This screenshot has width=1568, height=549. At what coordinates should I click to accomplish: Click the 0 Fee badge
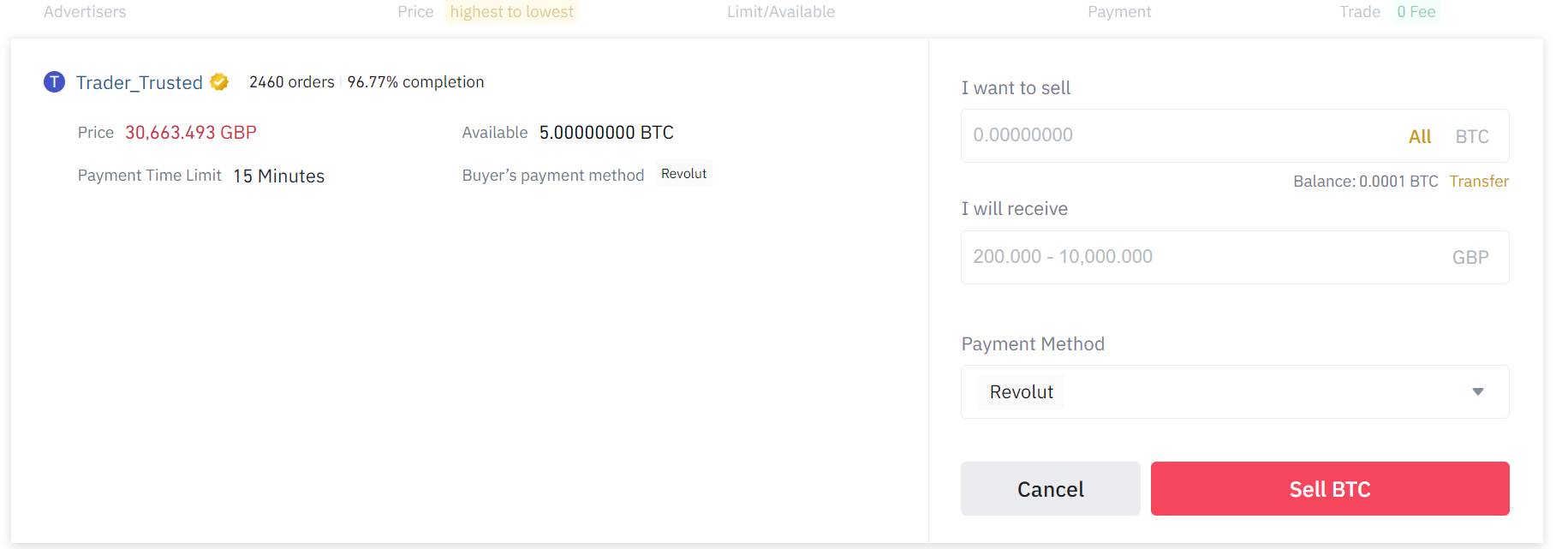(x=1416, y=12)
